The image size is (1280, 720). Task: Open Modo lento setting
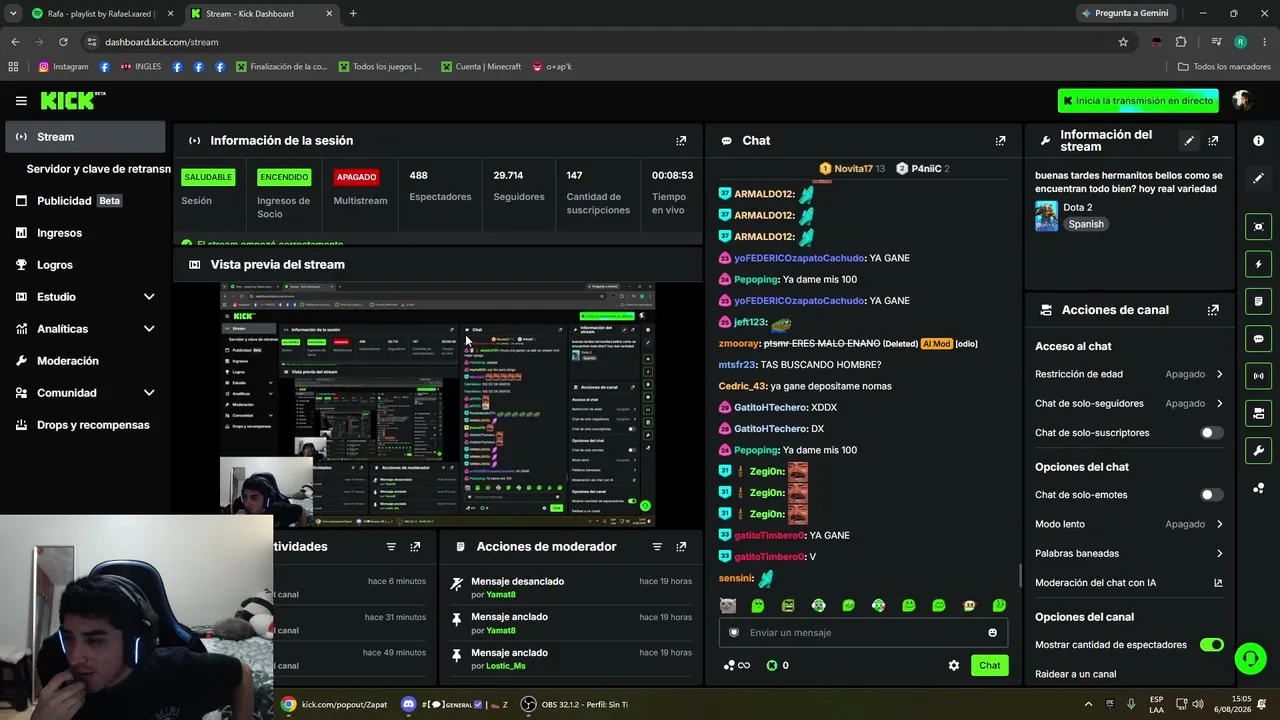coord(1129,524)
